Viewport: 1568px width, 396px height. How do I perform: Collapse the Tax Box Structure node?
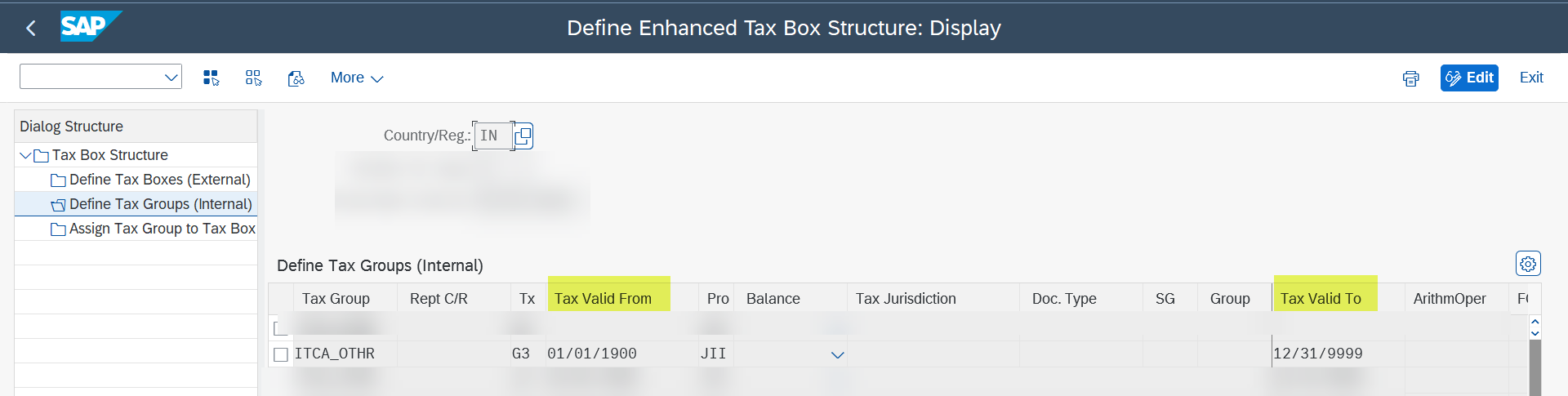(25, 155)
